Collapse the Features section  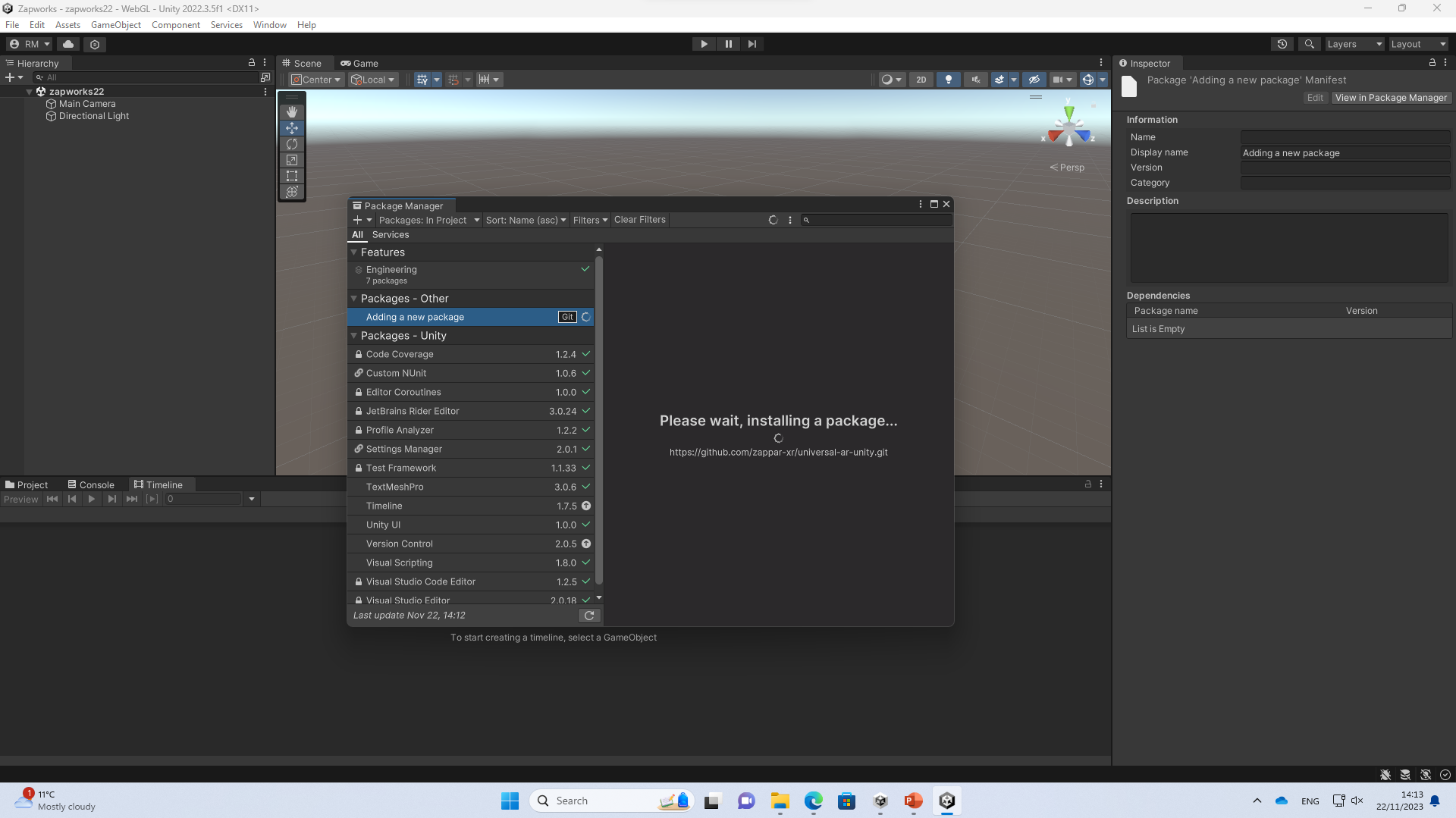point(353,252)
